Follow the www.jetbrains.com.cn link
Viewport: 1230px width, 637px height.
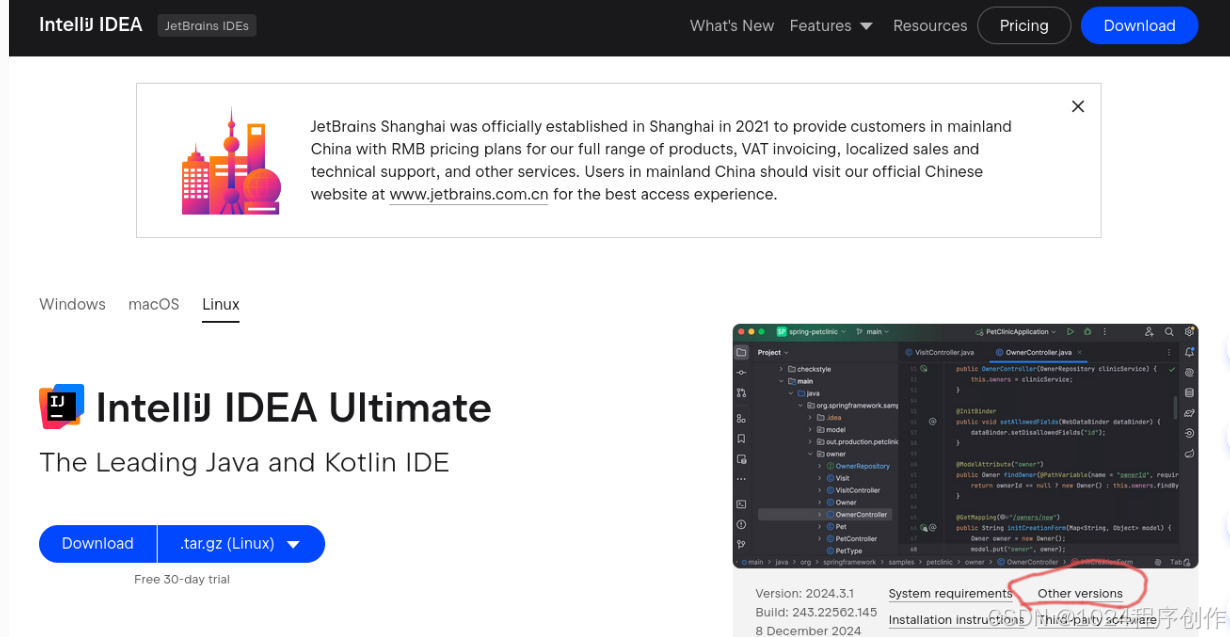(x=469, y=194)
